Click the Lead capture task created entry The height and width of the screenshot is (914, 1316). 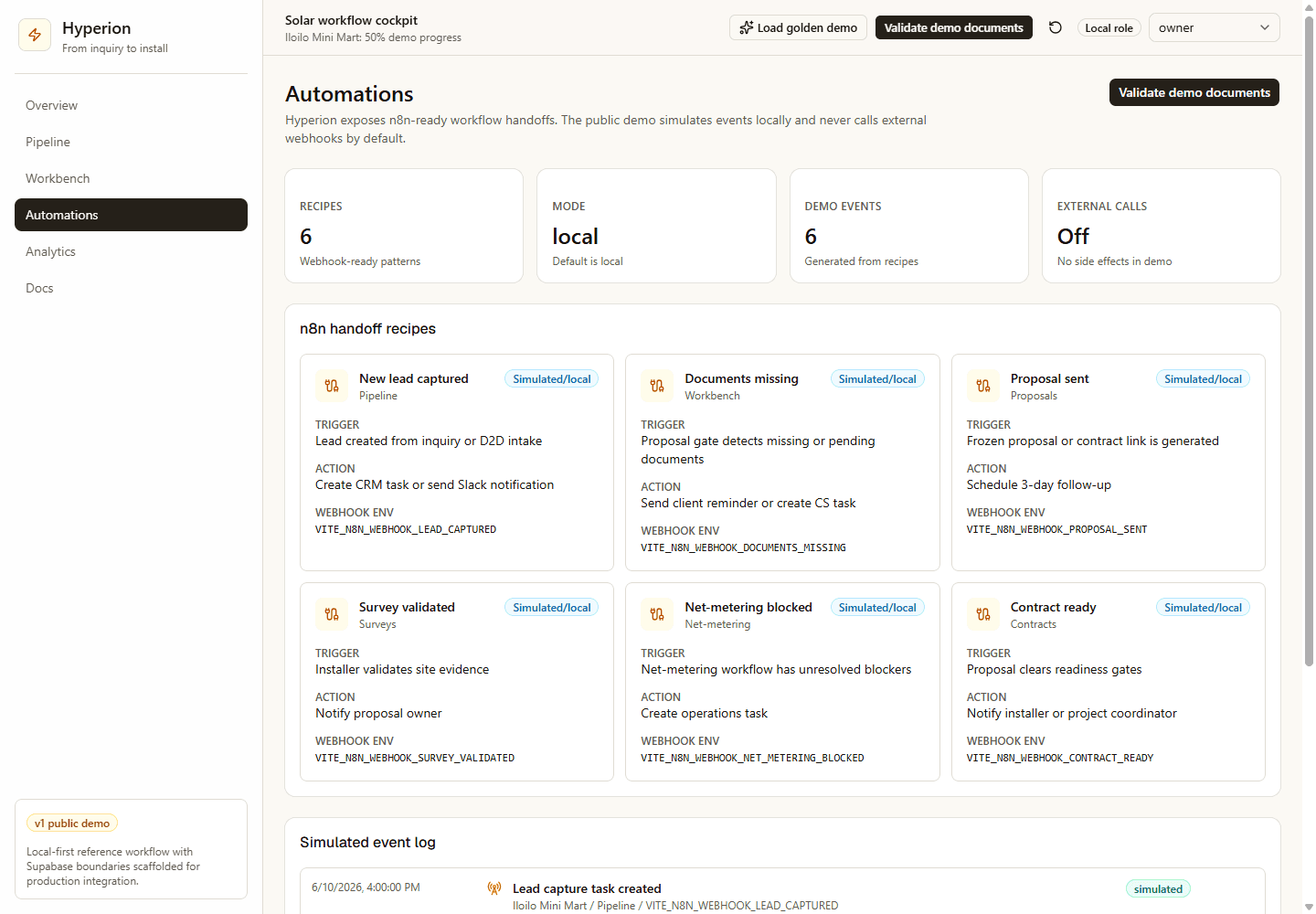pyautogui.click(x=587, y=888)
